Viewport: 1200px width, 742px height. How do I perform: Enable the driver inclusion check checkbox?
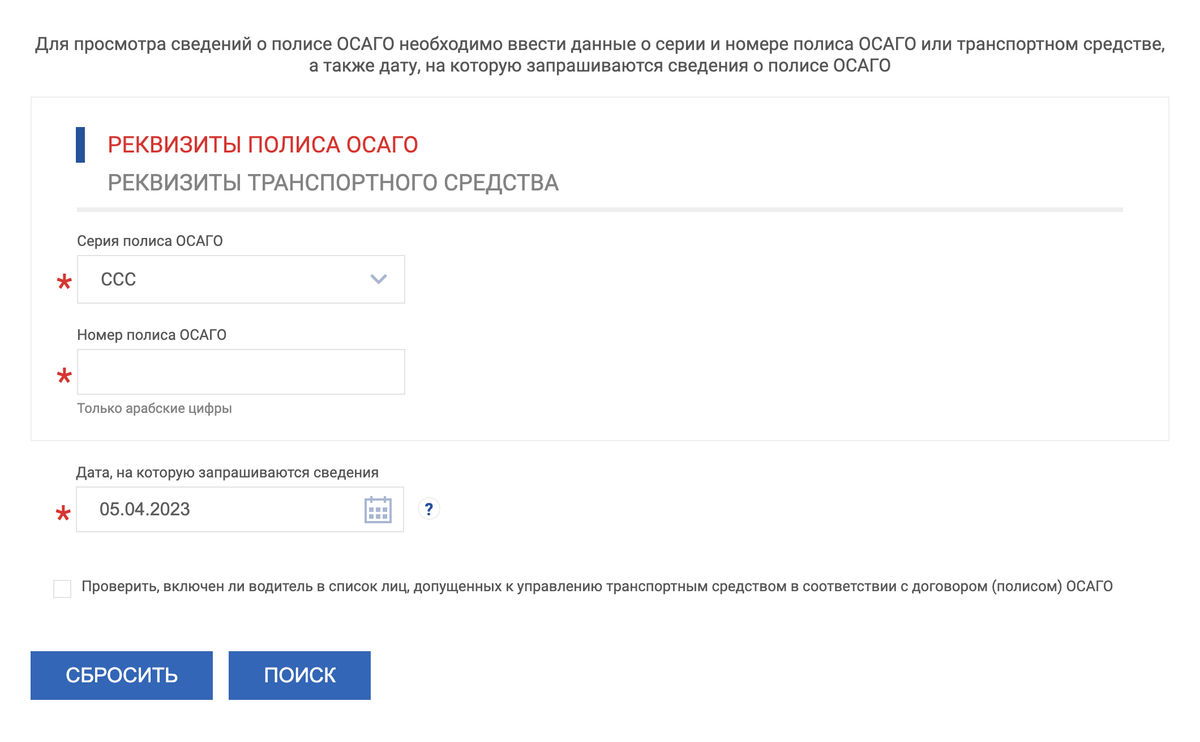click(62, 588)
